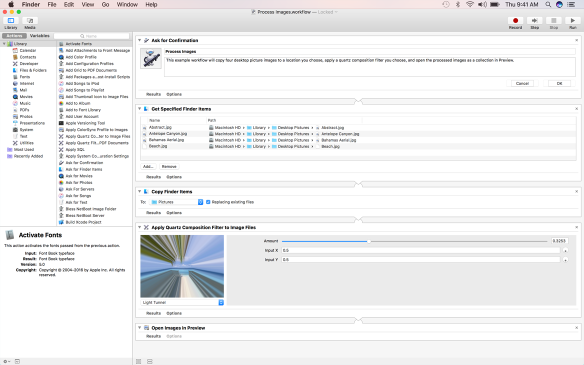Switch to the Actions tab

15,36
